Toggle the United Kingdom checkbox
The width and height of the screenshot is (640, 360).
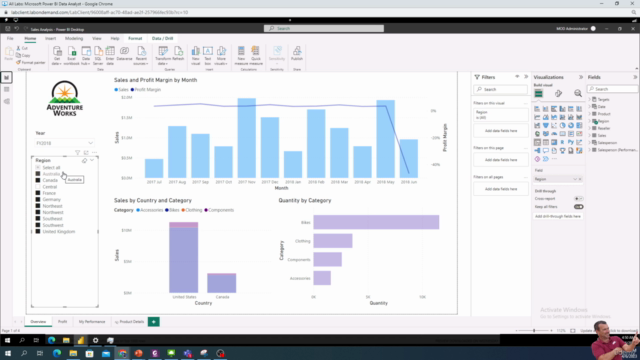(x=38, y=231)
